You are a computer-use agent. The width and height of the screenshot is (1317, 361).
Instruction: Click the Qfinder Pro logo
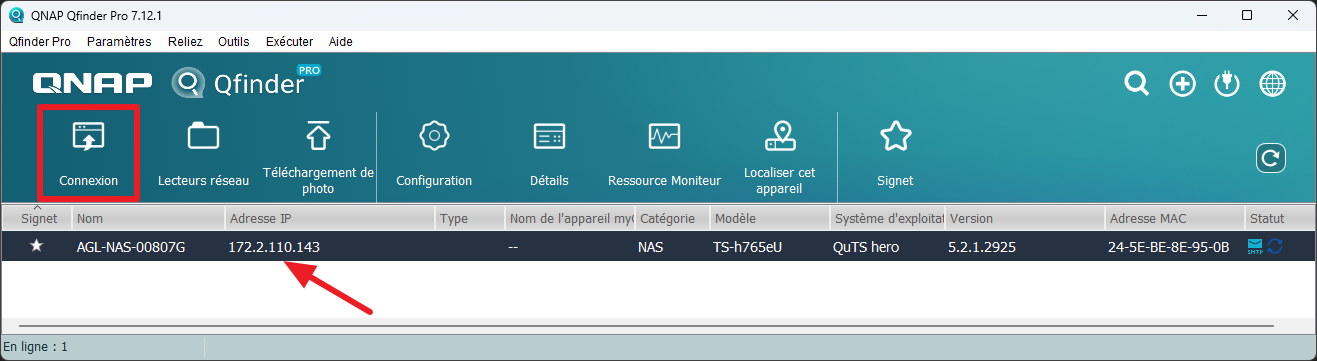click(x=247, y=82)
